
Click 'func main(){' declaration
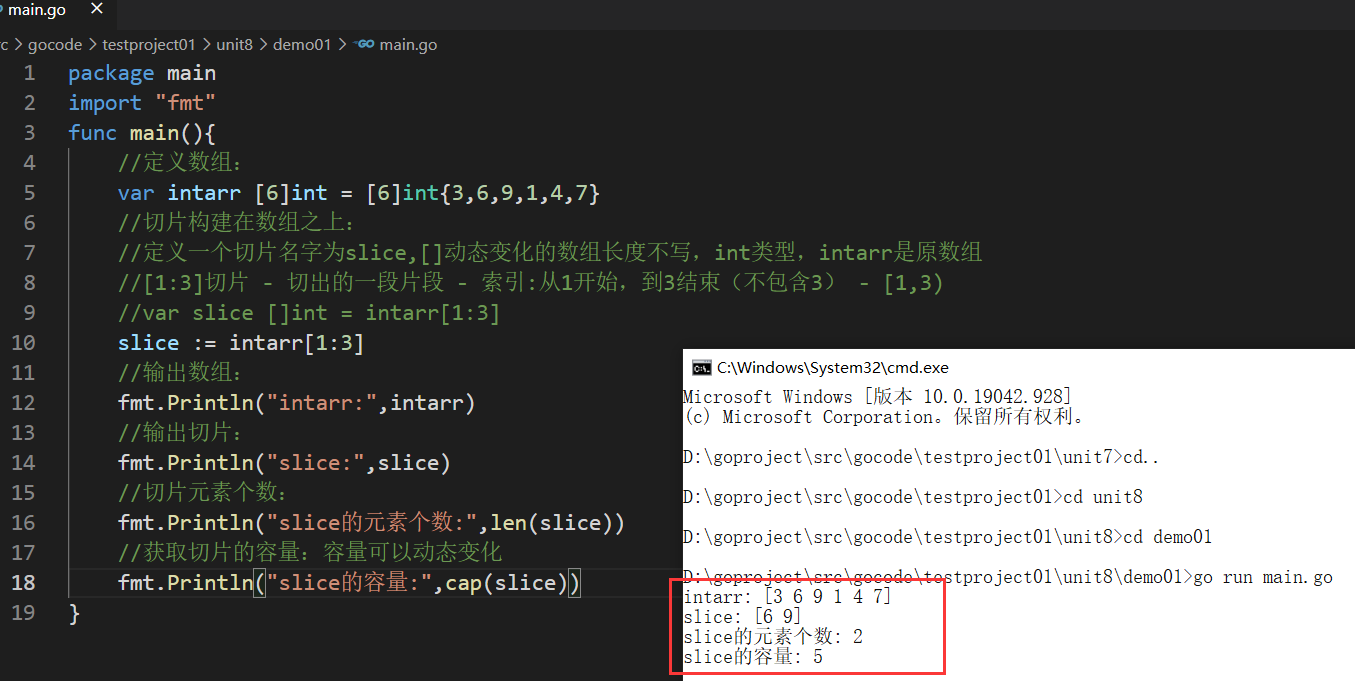(x=142, y=133)
